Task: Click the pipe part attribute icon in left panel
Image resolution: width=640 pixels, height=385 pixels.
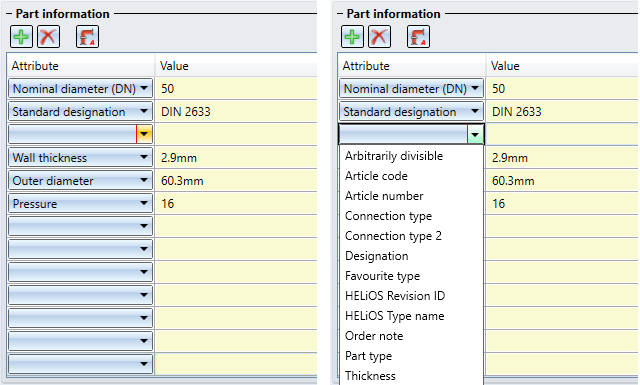Action: [87, 37]
